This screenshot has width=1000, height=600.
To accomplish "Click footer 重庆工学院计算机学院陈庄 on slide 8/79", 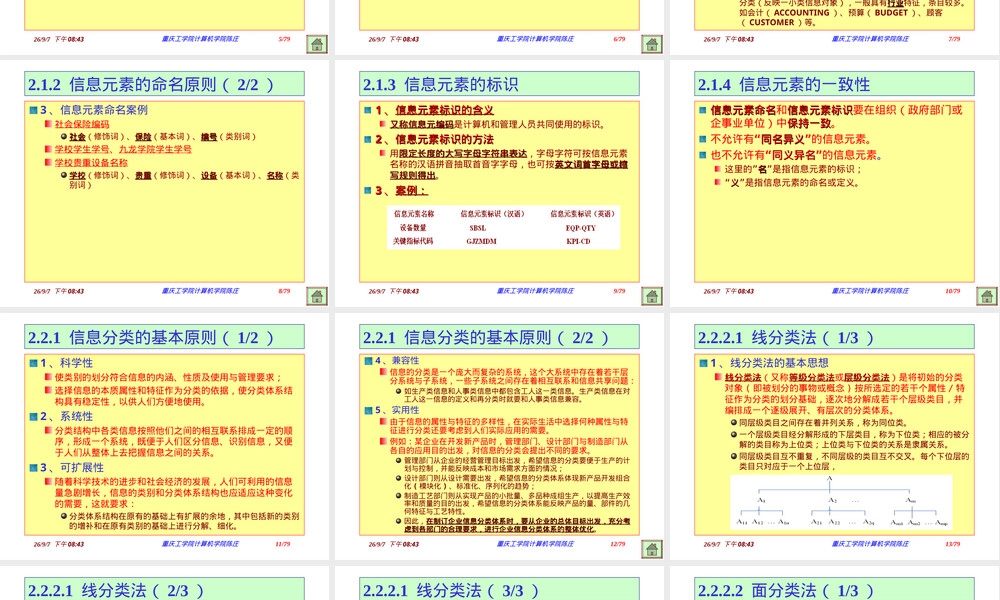I will pos(200,291).
